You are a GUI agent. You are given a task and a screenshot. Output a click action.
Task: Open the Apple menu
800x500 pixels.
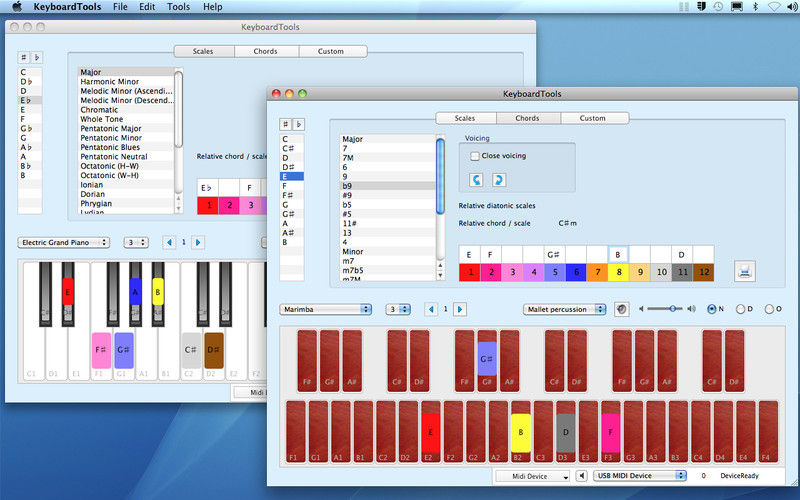click(17, 7)
